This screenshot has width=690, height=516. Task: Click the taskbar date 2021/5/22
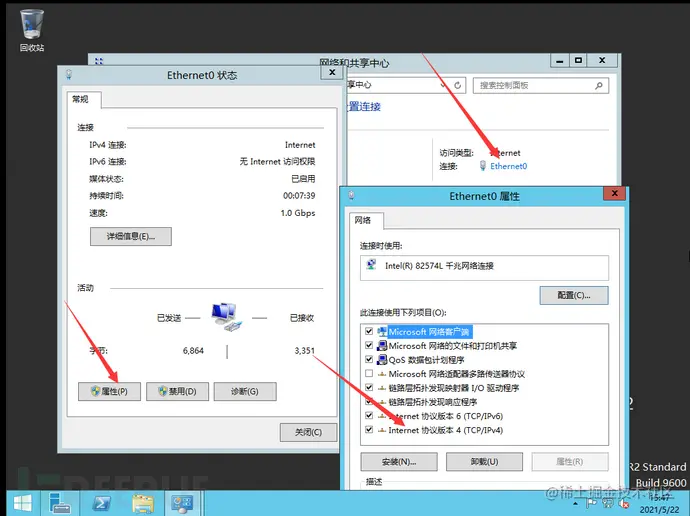tap(659, 510)
